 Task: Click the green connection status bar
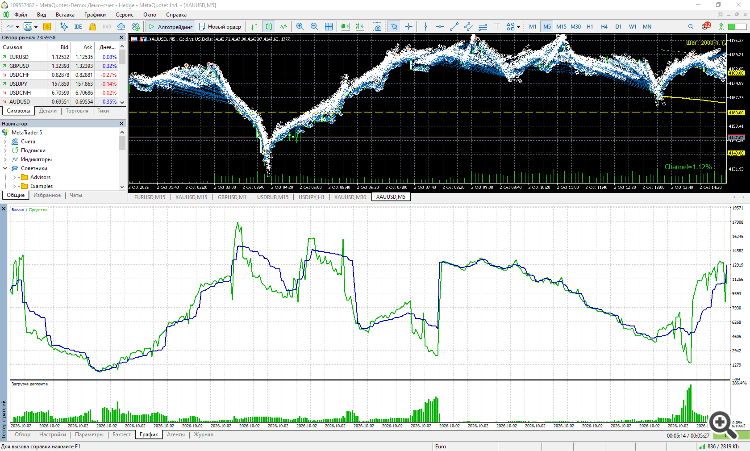coord(737,27)
